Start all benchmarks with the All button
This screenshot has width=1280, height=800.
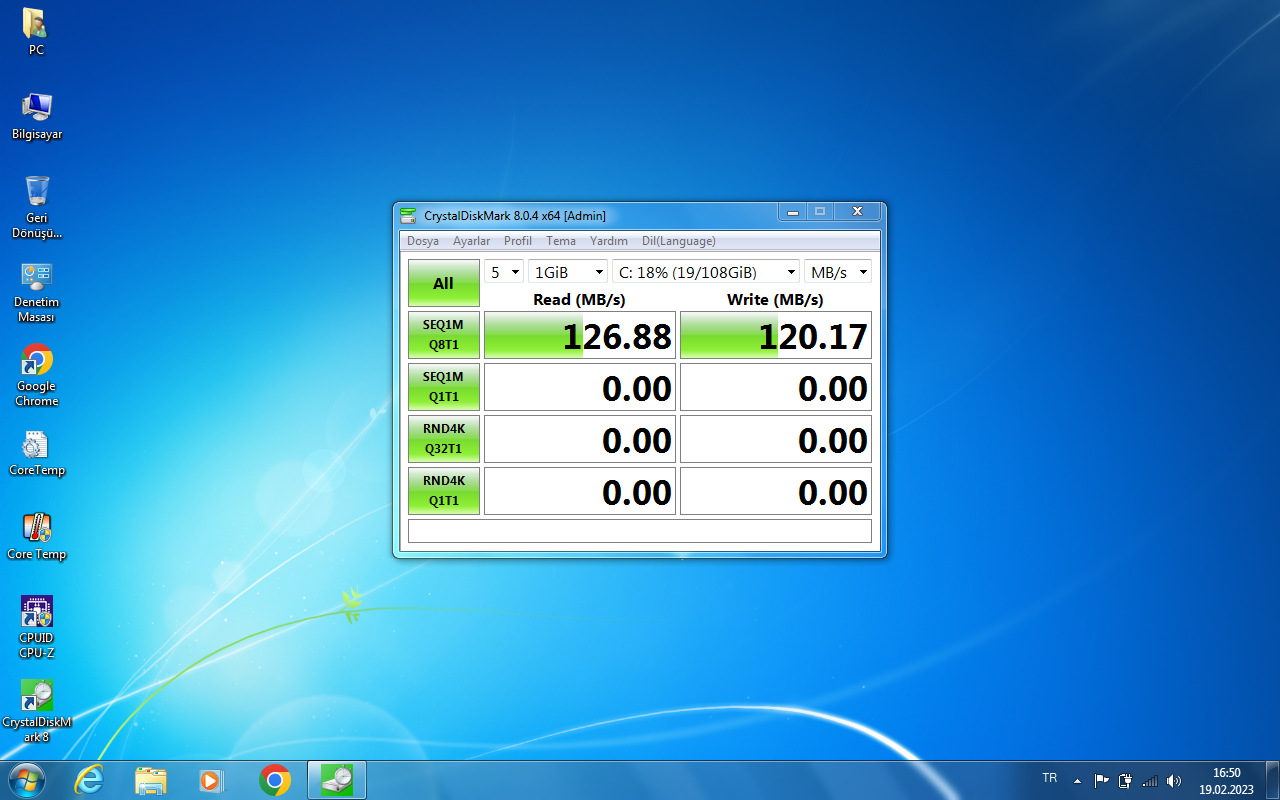(444, 283)
